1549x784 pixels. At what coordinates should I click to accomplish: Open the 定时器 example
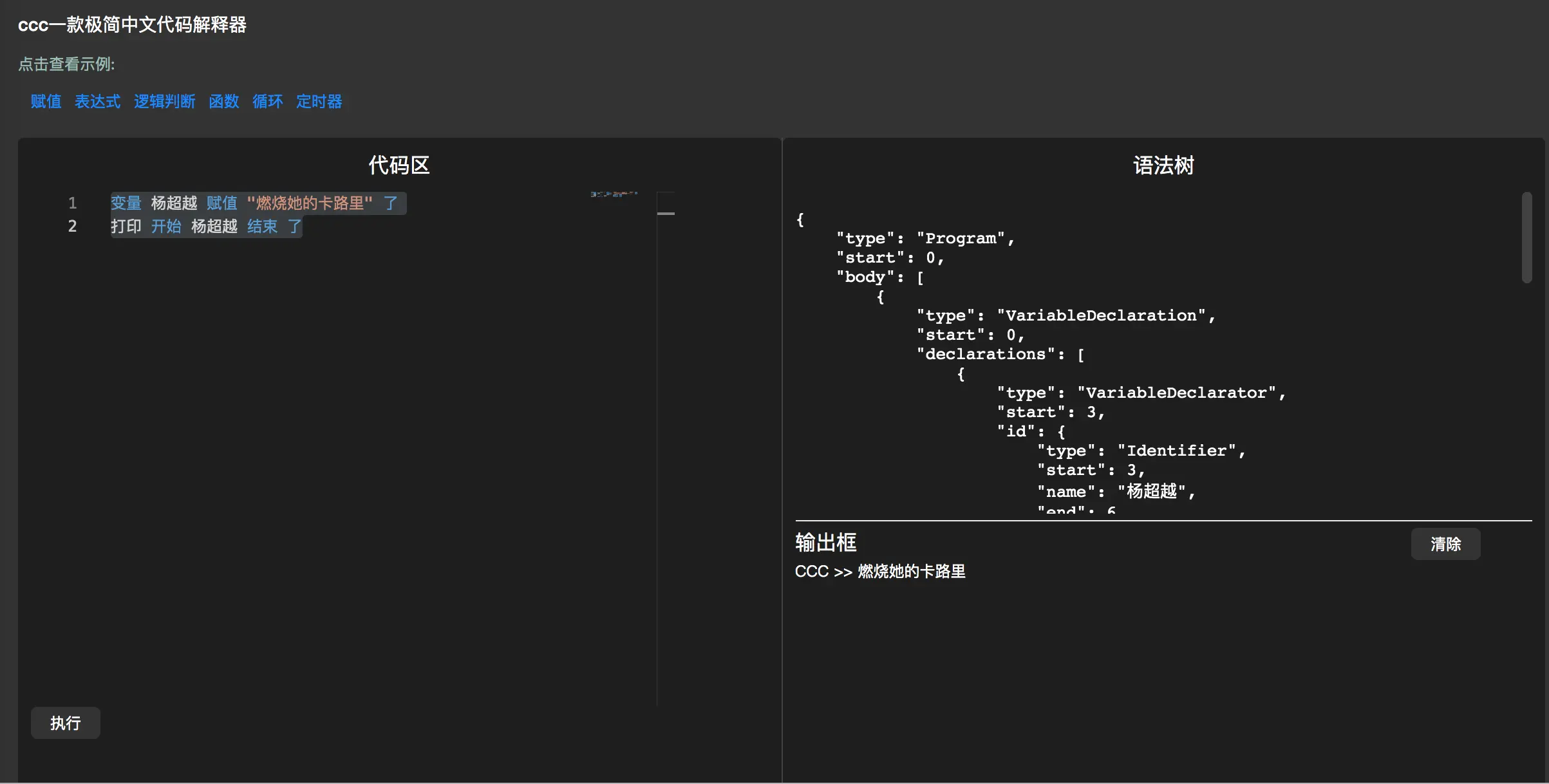point(319,102)
